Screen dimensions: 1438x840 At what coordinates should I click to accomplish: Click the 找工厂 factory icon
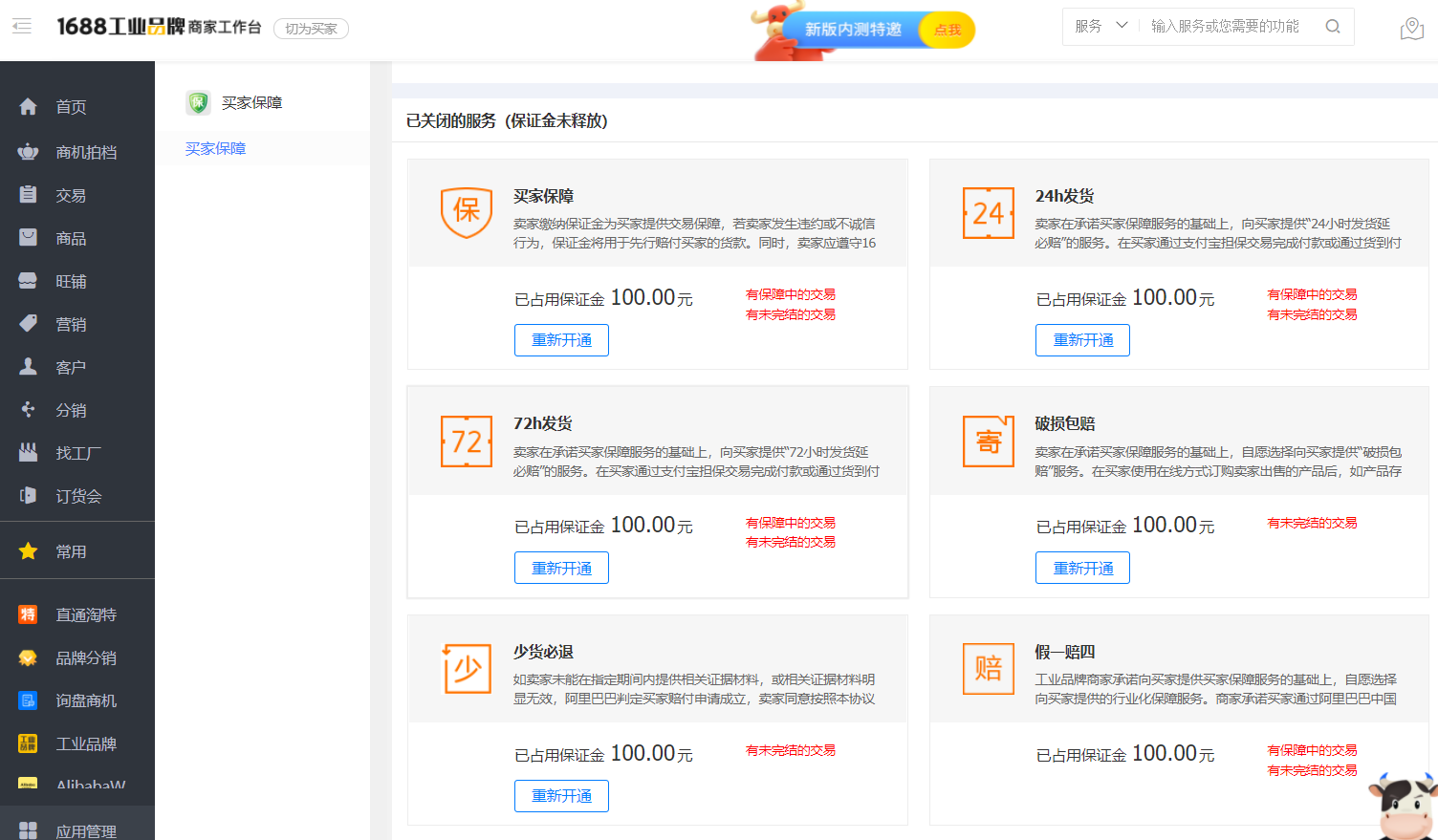29,453
